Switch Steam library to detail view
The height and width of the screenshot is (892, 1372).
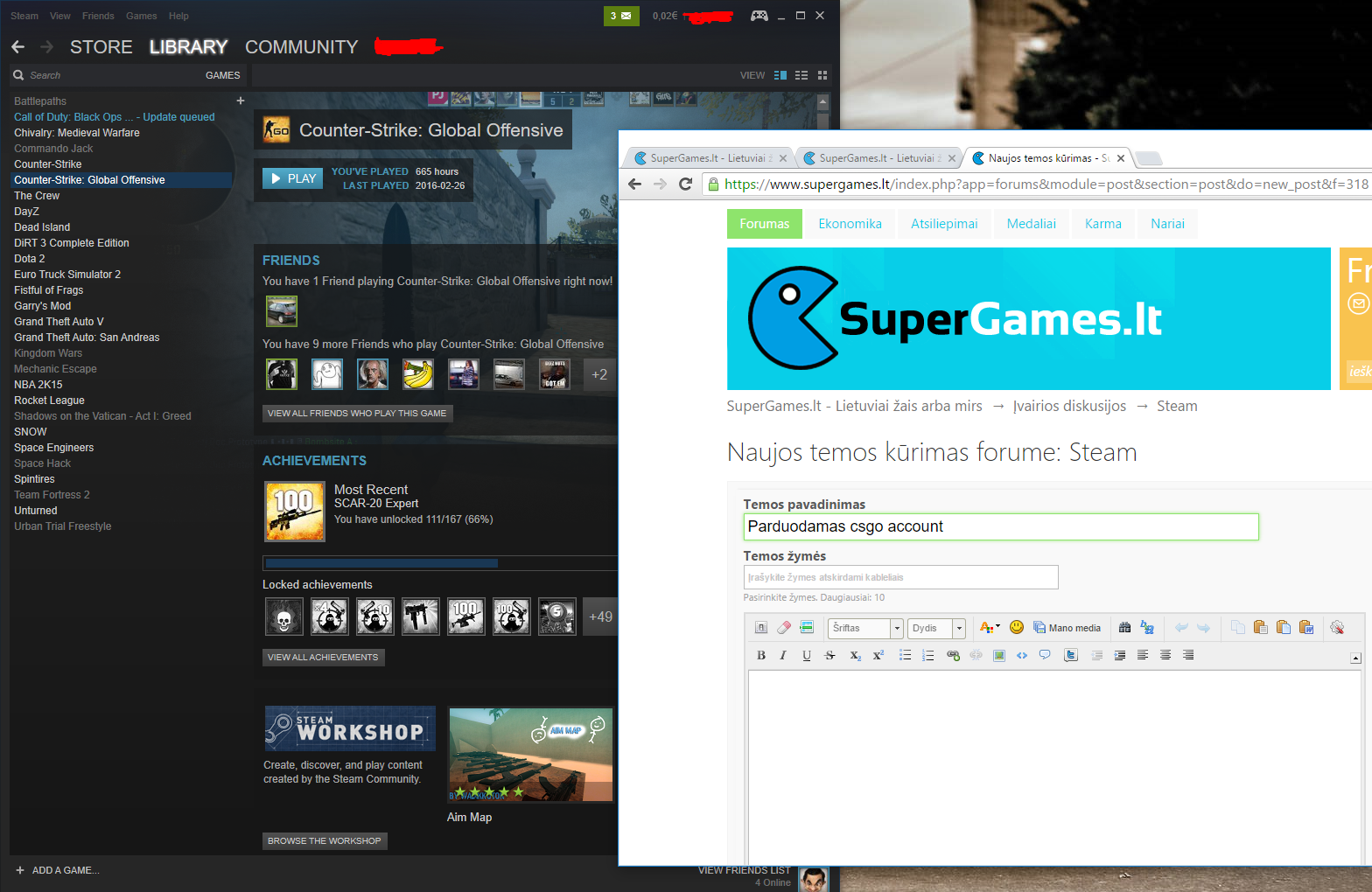[780, 75]
